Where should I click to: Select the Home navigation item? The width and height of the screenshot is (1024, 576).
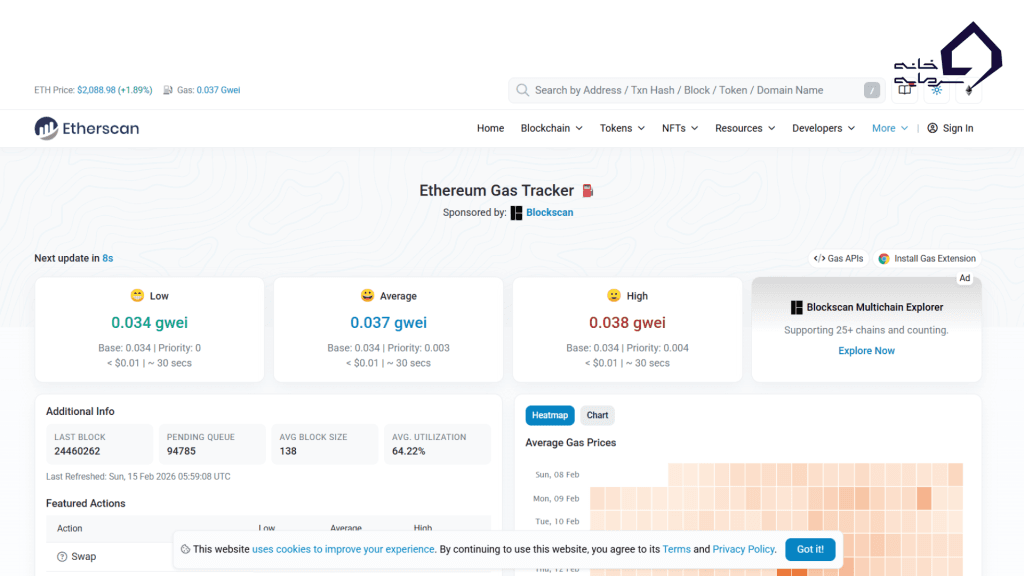point(490,128)
